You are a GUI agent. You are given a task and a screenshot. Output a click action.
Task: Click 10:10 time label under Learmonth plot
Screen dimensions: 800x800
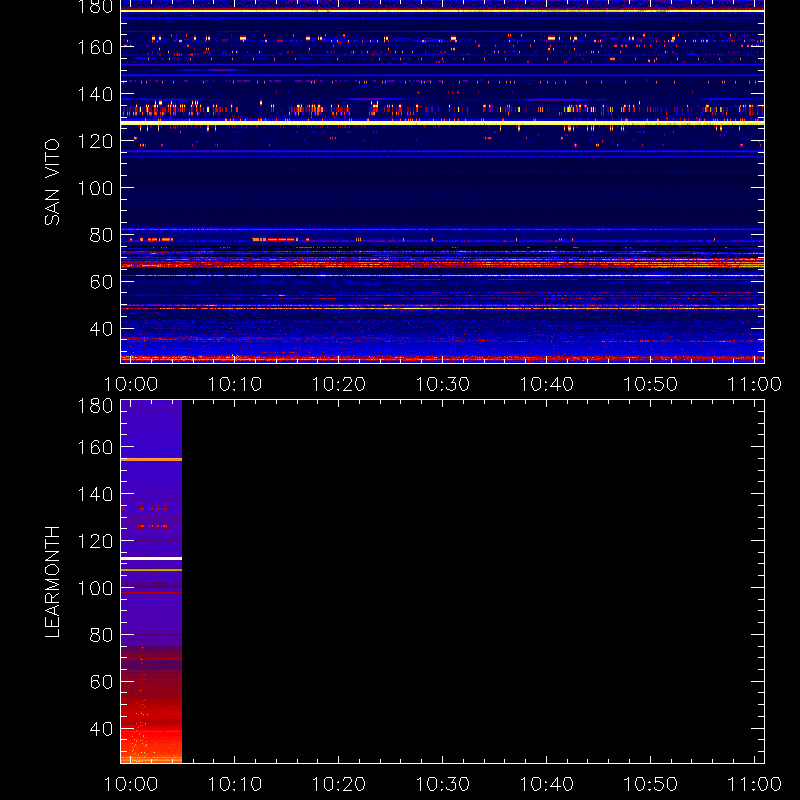tap(235, 784)
